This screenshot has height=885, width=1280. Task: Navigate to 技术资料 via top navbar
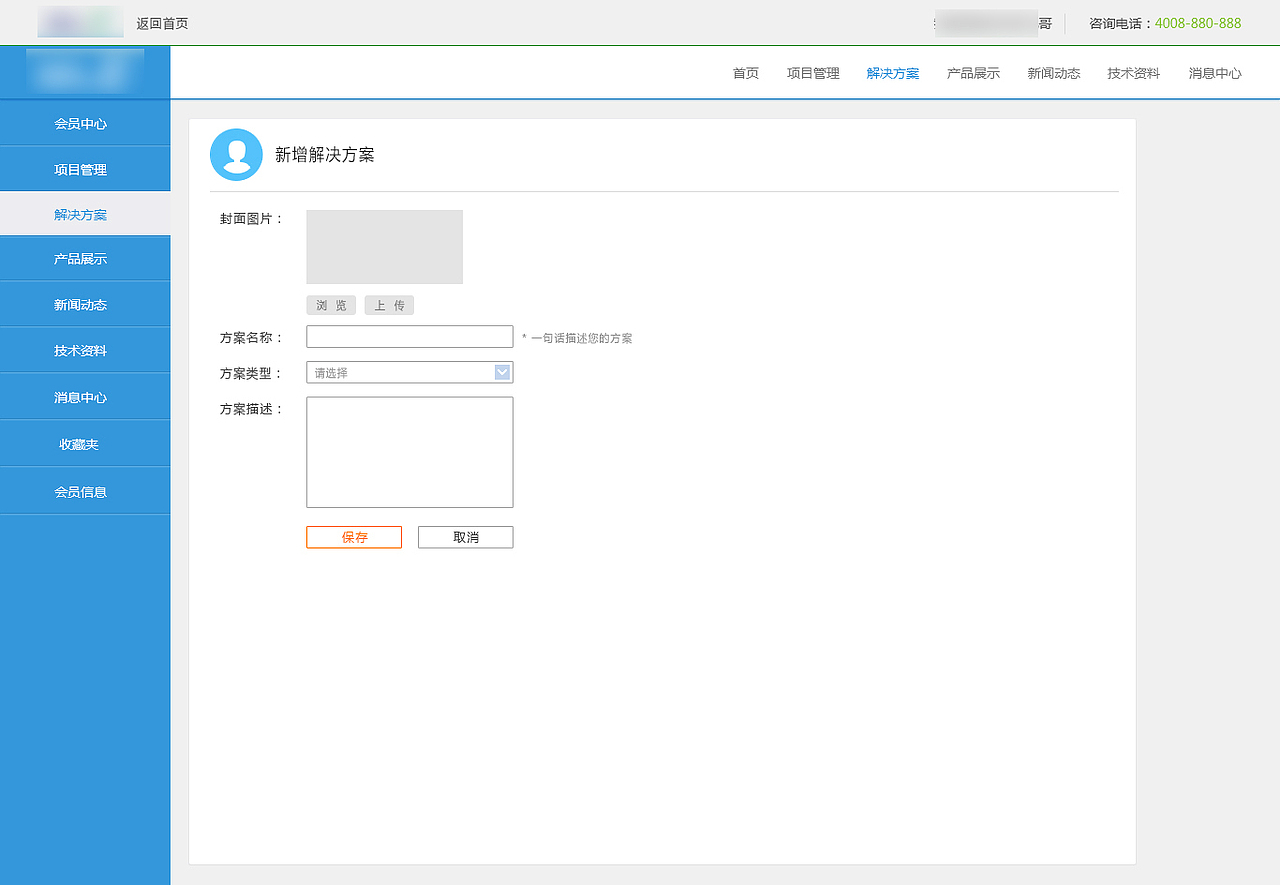point(1132,72)
